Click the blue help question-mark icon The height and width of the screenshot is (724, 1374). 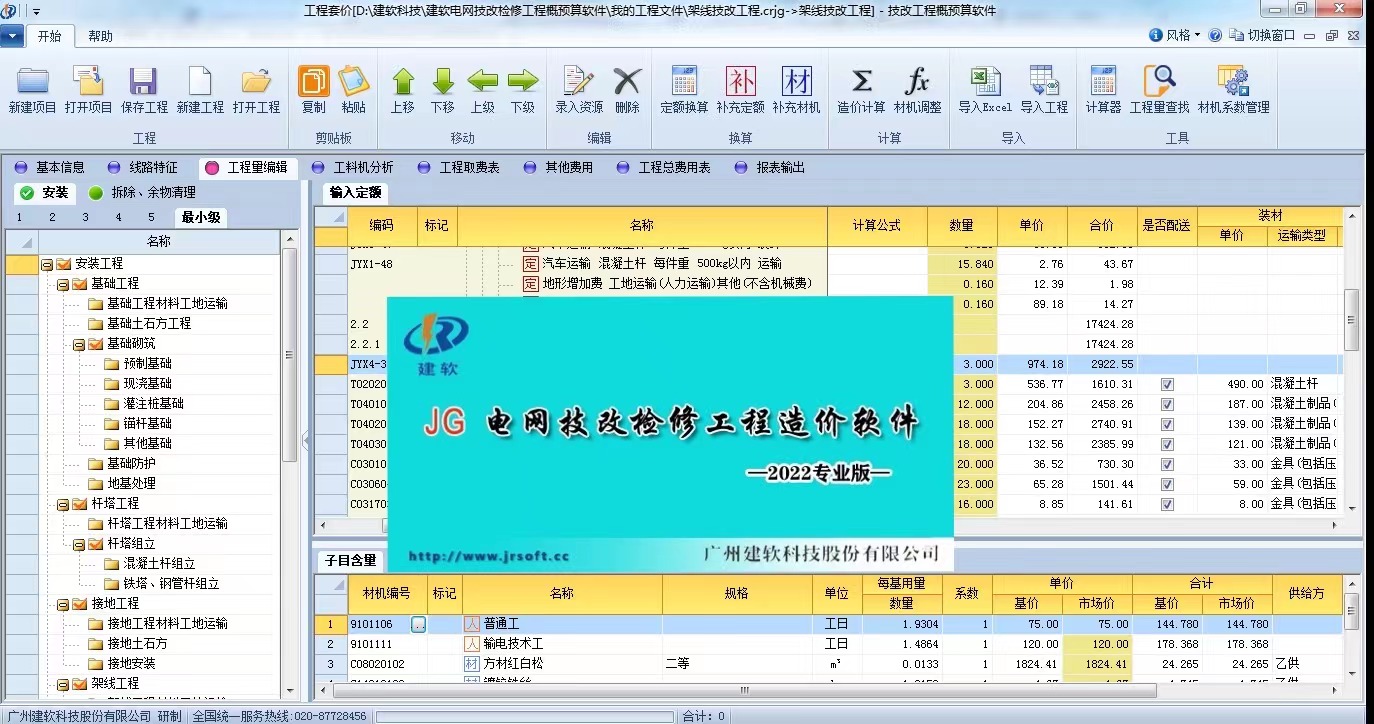click(x=1215, y=35)
